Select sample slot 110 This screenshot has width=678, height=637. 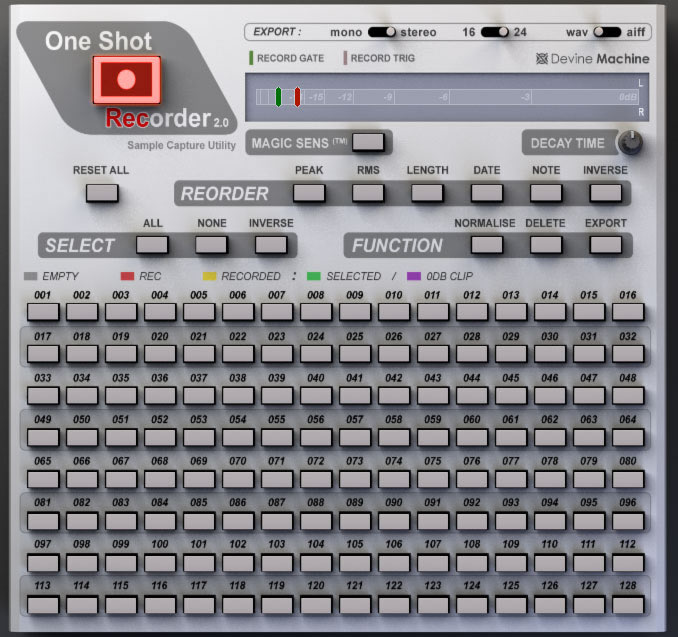coord(550,563)
